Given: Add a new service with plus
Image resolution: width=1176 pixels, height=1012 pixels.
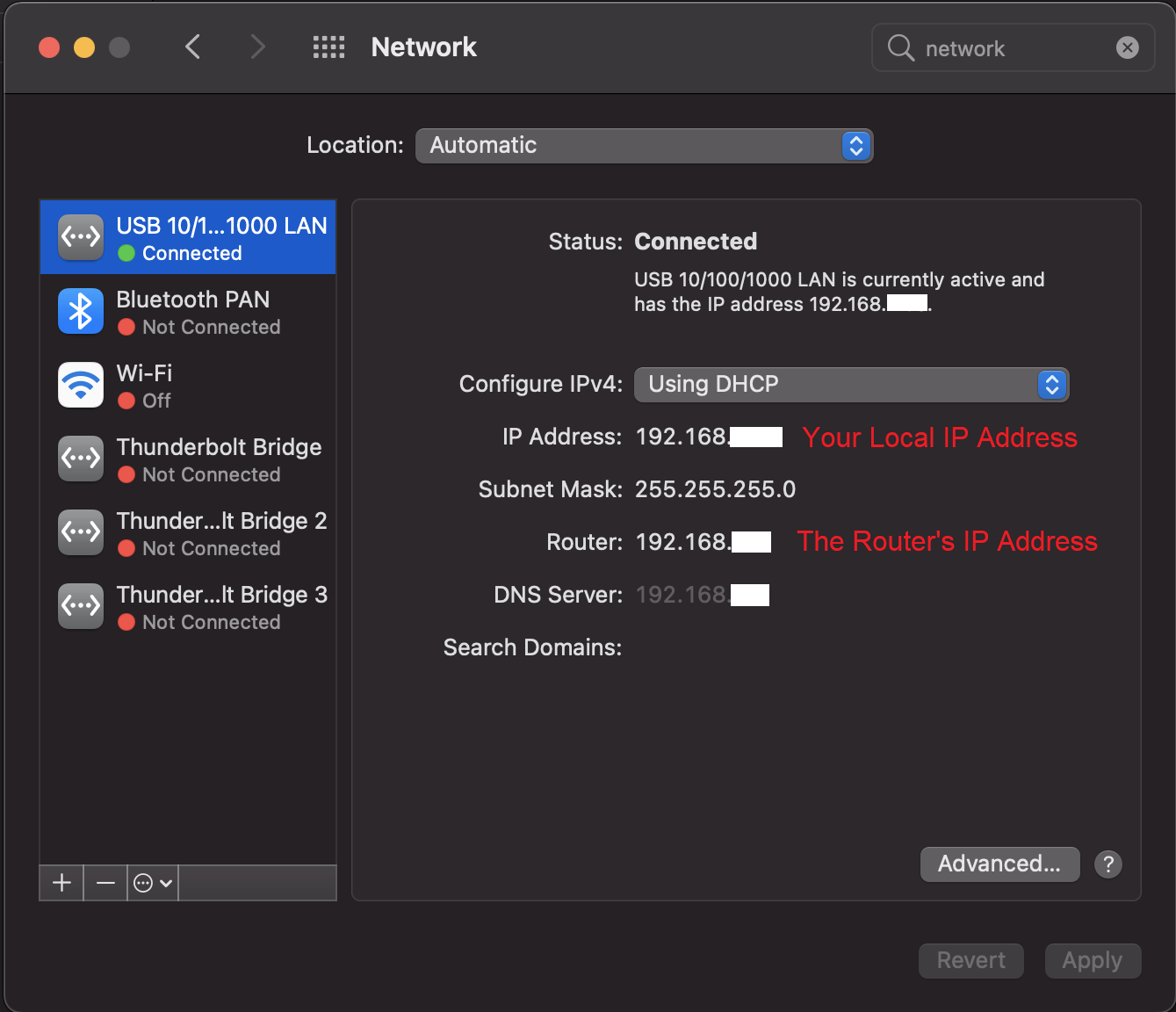Looking at the screenshot, I should [61, 883].
